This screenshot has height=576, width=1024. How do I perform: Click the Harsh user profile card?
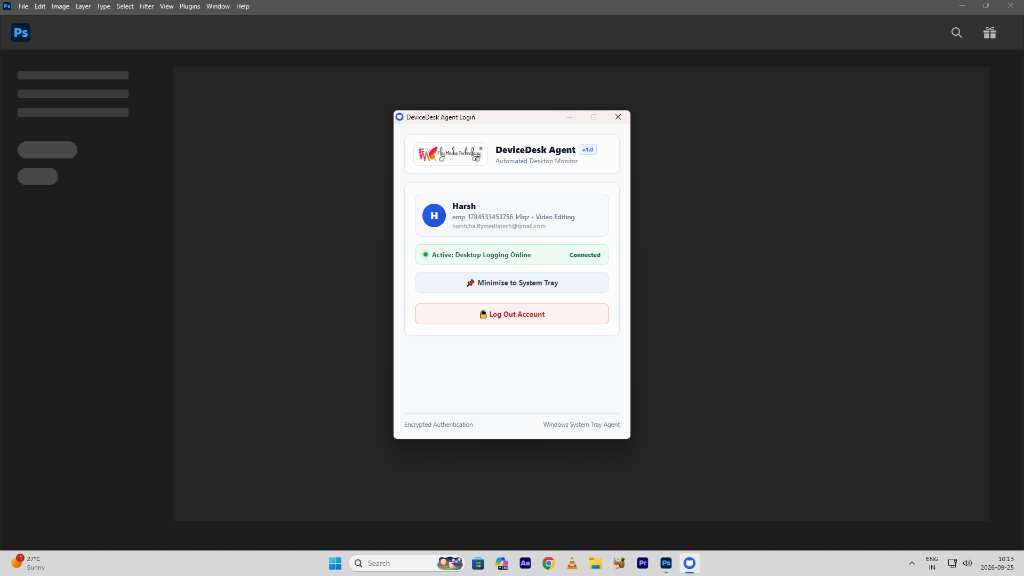coord(512,216)
